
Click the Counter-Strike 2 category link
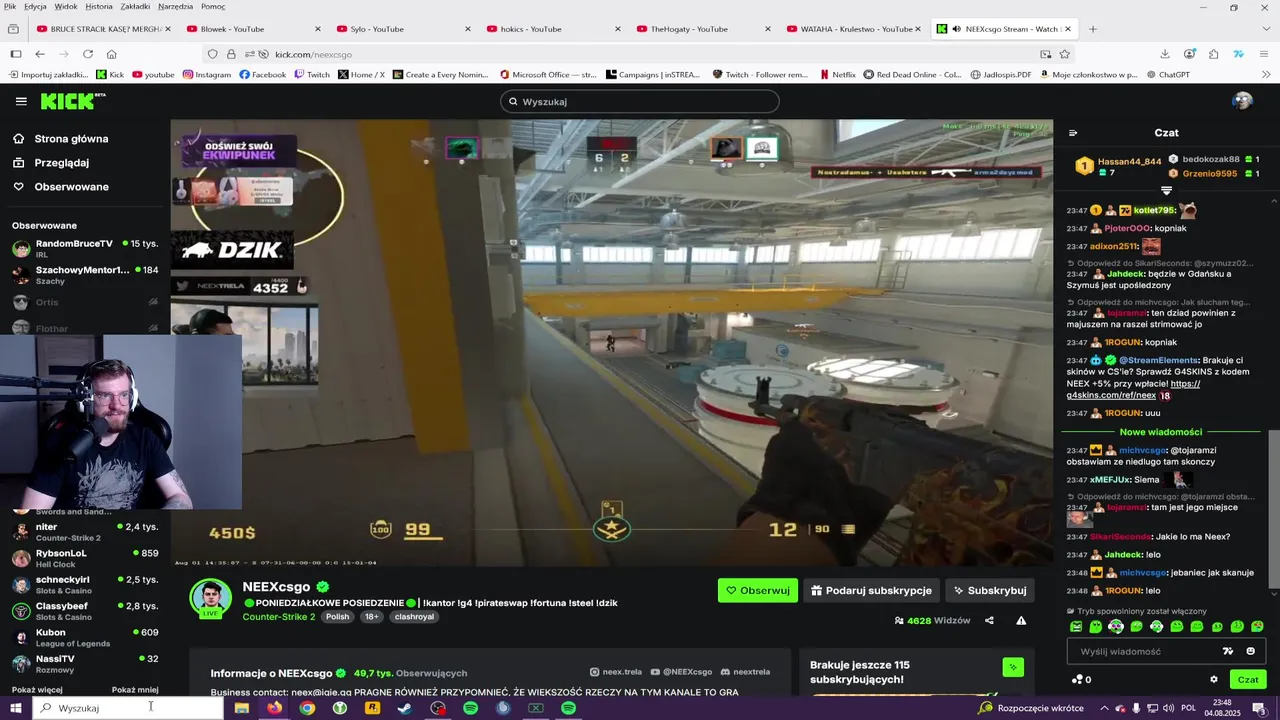279,617
